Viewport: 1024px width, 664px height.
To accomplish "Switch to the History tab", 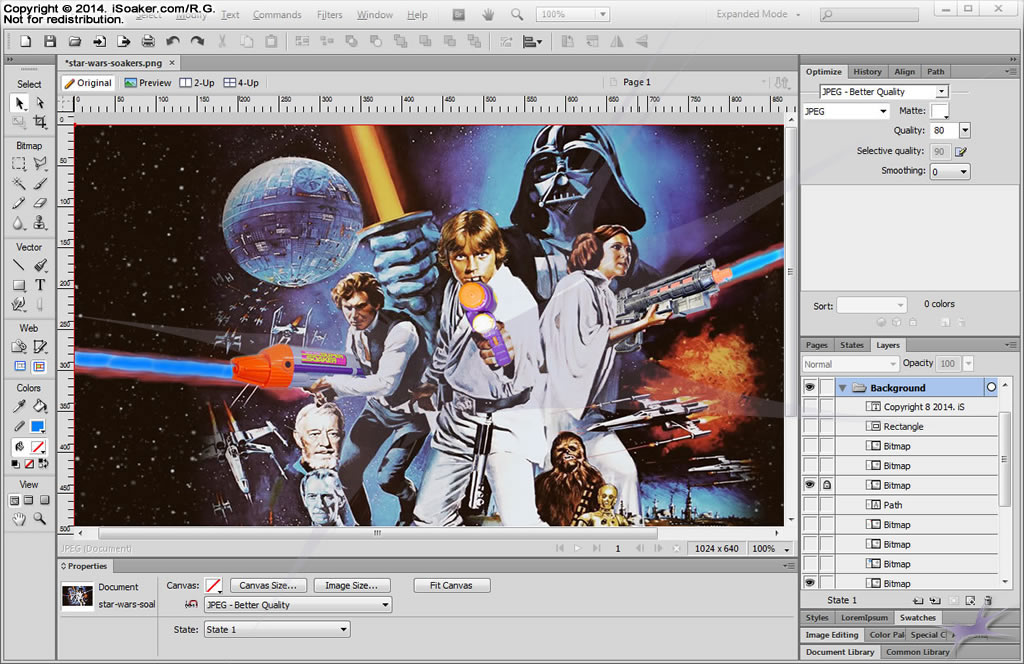I will tap(867, 72).
